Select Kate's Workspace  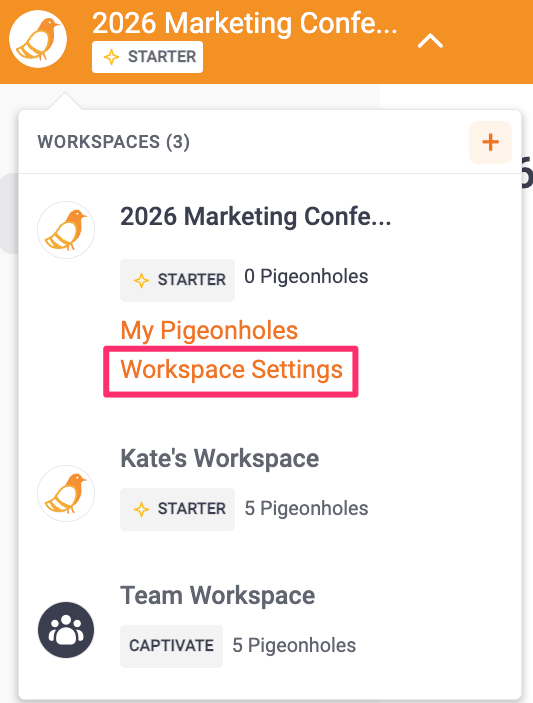click(220, 458)
